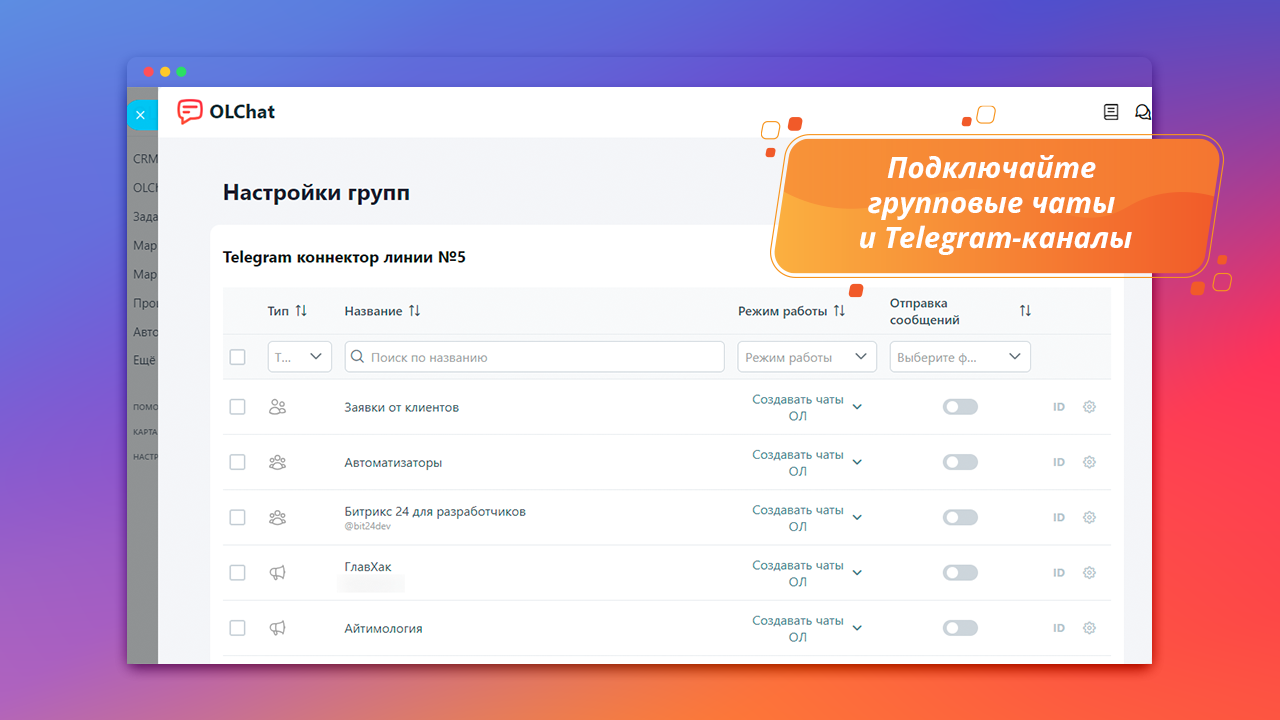Viewport: 1280px width, 720px height.
Task: Show ID for Автоматизаторы
Action: pyautogui.click(x=1059, y=462)
